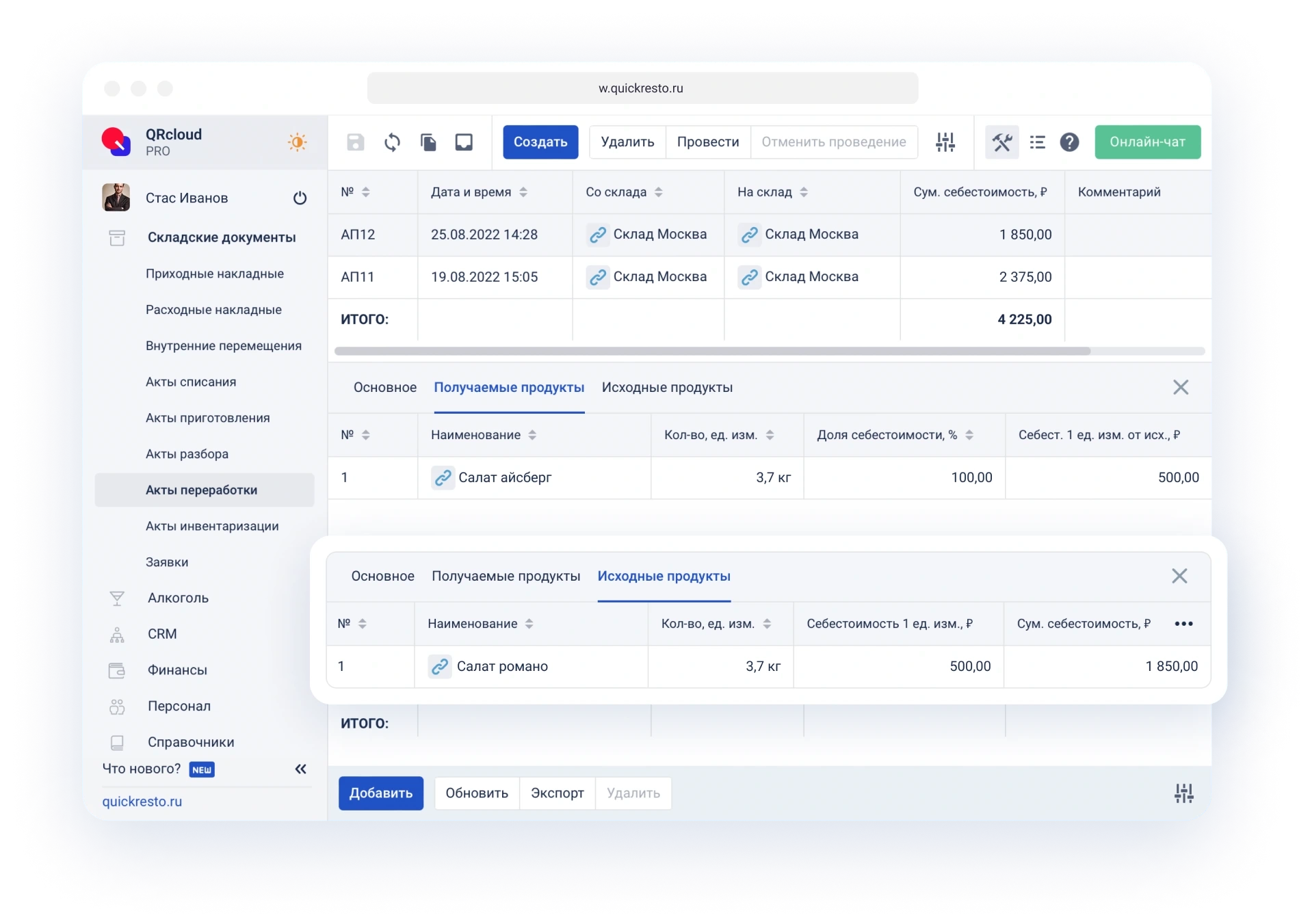Open the Tools (hammer and wrench) icon
1310x924 pixels.
pos(1003,142)
